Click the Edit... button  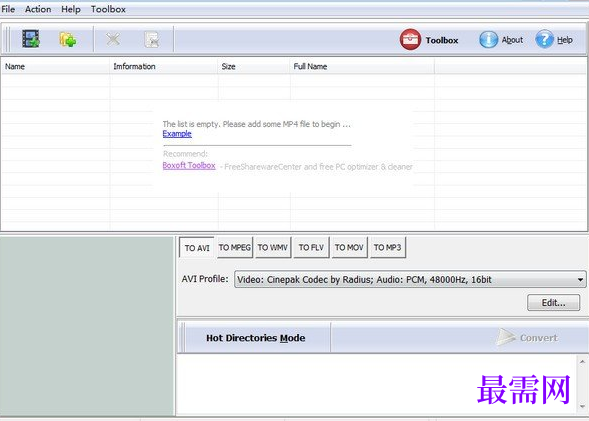553,303
